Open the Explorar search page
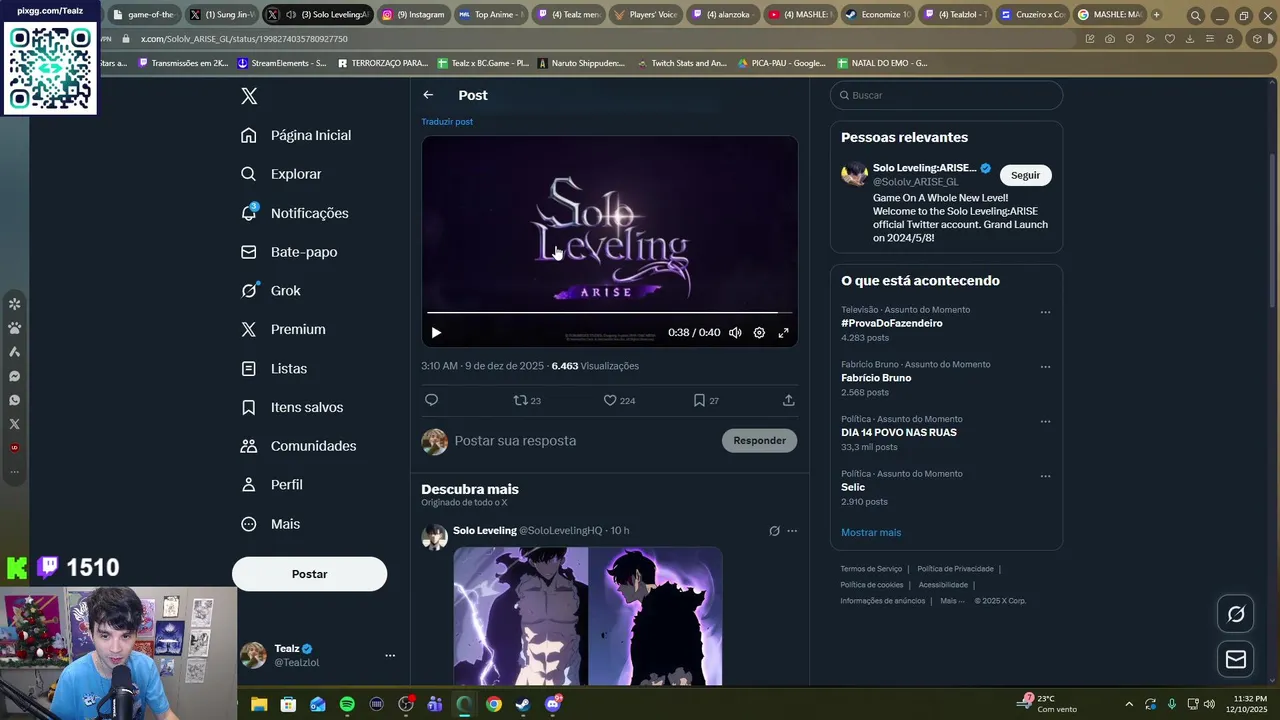Screen dimensions: 1280x720 click(281, 174)
